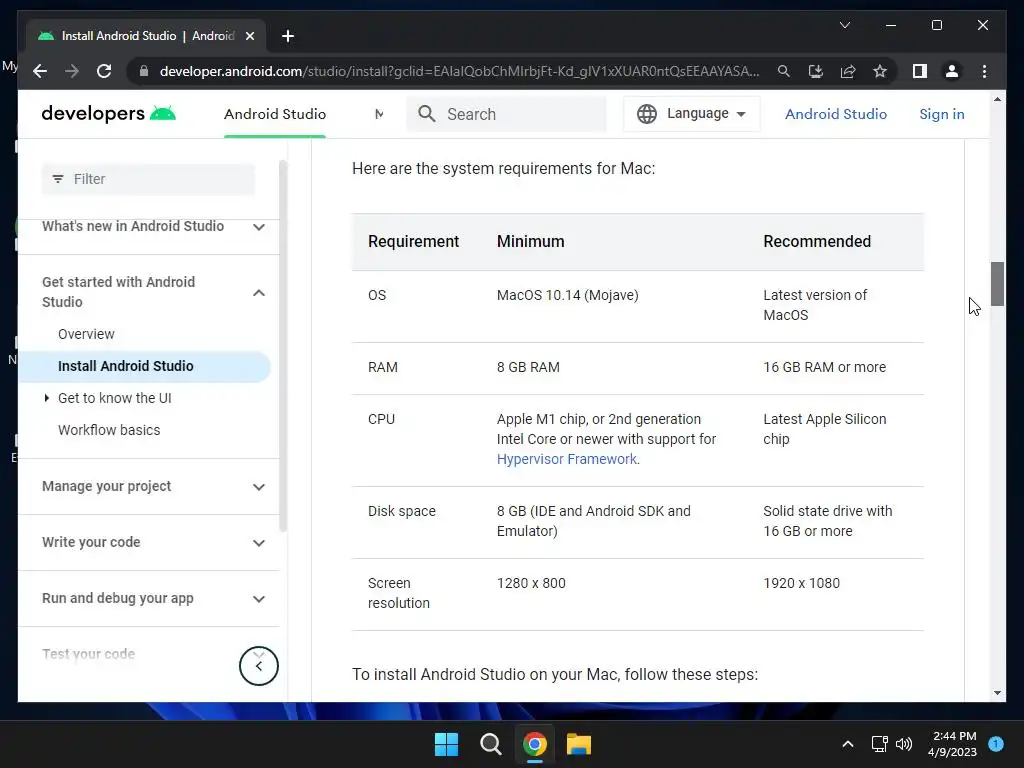Open the tab search chevron
1024x768 pixels.
tap(844, 25)
